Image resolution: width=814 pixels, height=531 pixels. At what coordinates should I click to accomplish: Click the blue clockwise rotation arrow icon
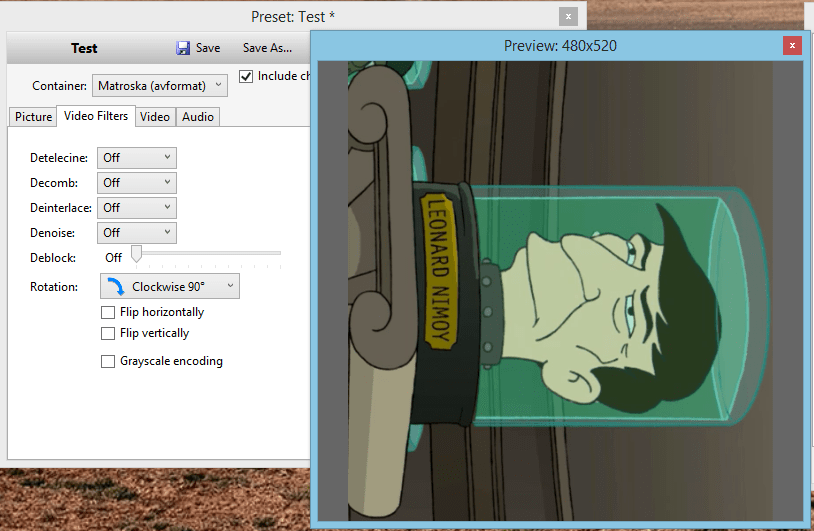point(116,287)
